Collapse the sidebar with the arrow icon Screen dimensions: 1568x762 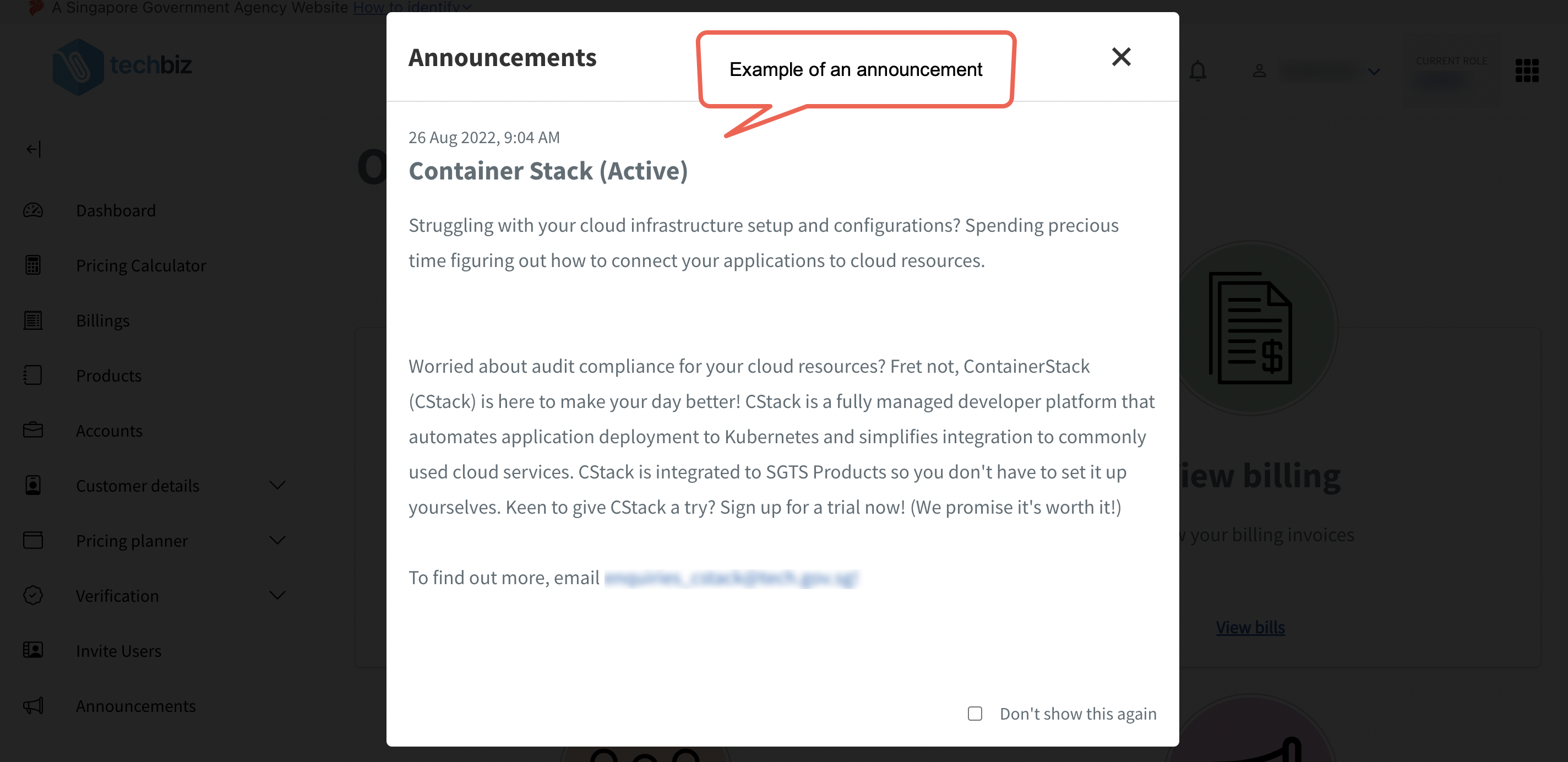34,149
